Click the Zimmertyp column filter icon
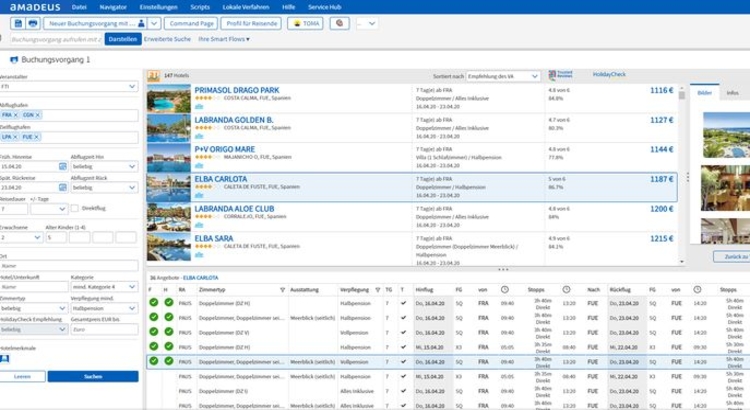Image resolution: width=750 pixels, height=410 pixels. pos(283,290)
